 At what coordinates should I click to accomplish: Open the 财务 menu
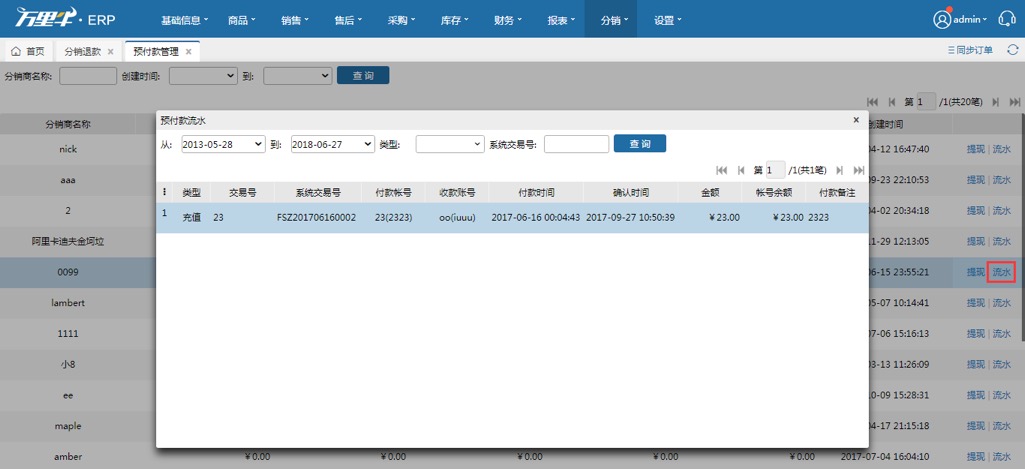(x=508, y=20)
